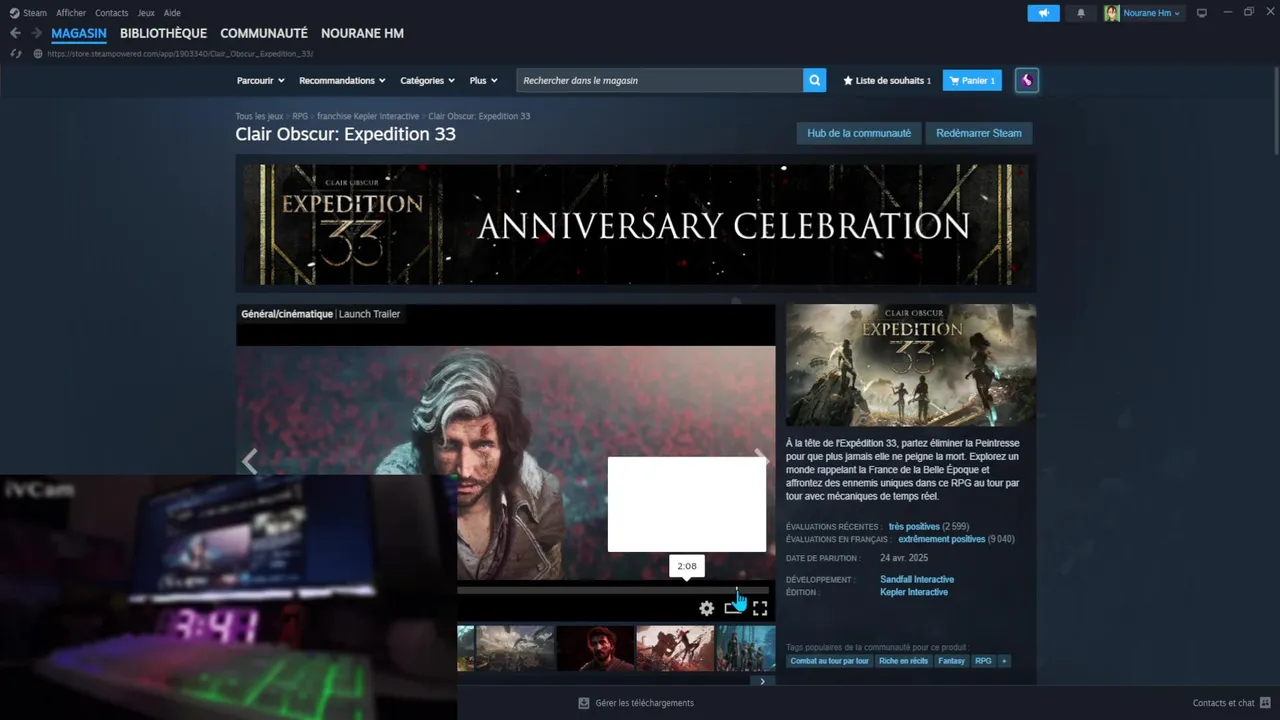This screenshot has height=720, width=1280.
Task: Click the RPG breadcrumb link
Action: pyautogui.click(x=300, y=116)
